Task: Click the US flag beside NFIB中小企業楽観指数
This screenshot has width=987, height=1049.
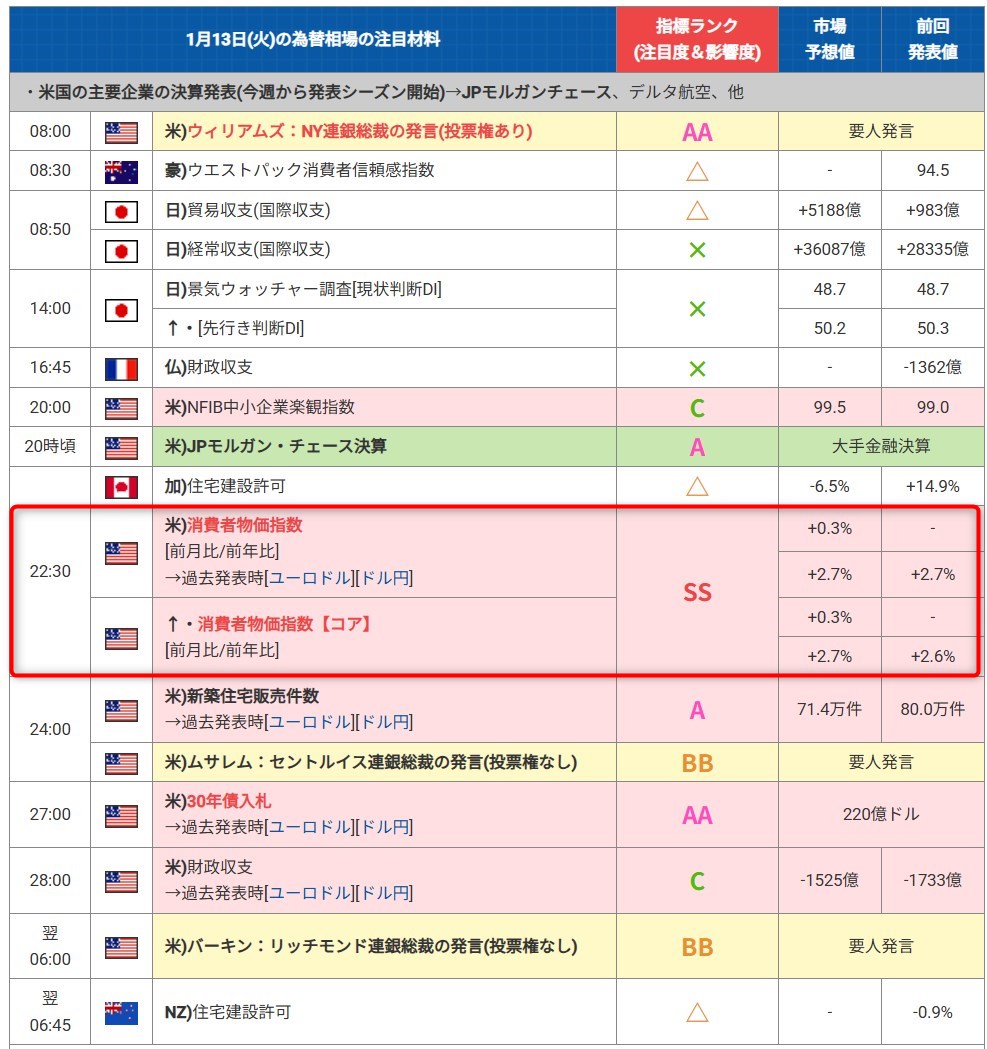Action: [121, 408]
